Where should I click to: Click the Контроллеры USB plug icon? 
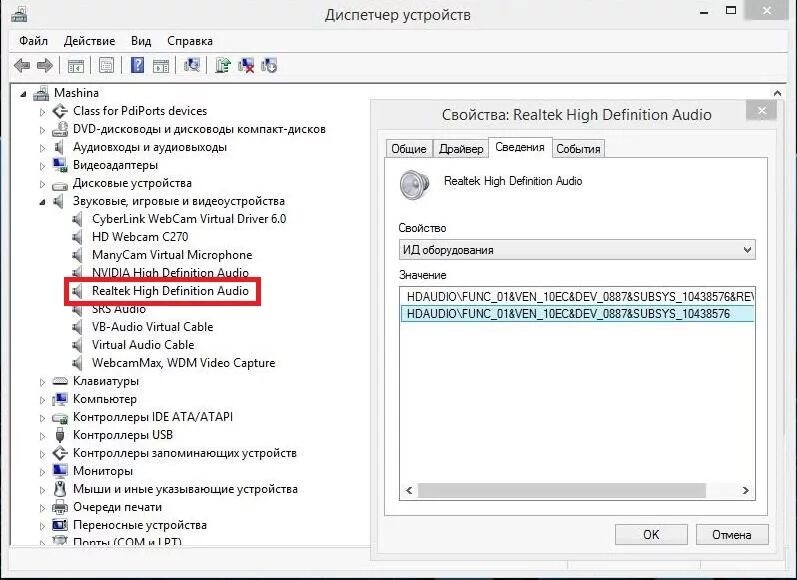tap(60, 435)
